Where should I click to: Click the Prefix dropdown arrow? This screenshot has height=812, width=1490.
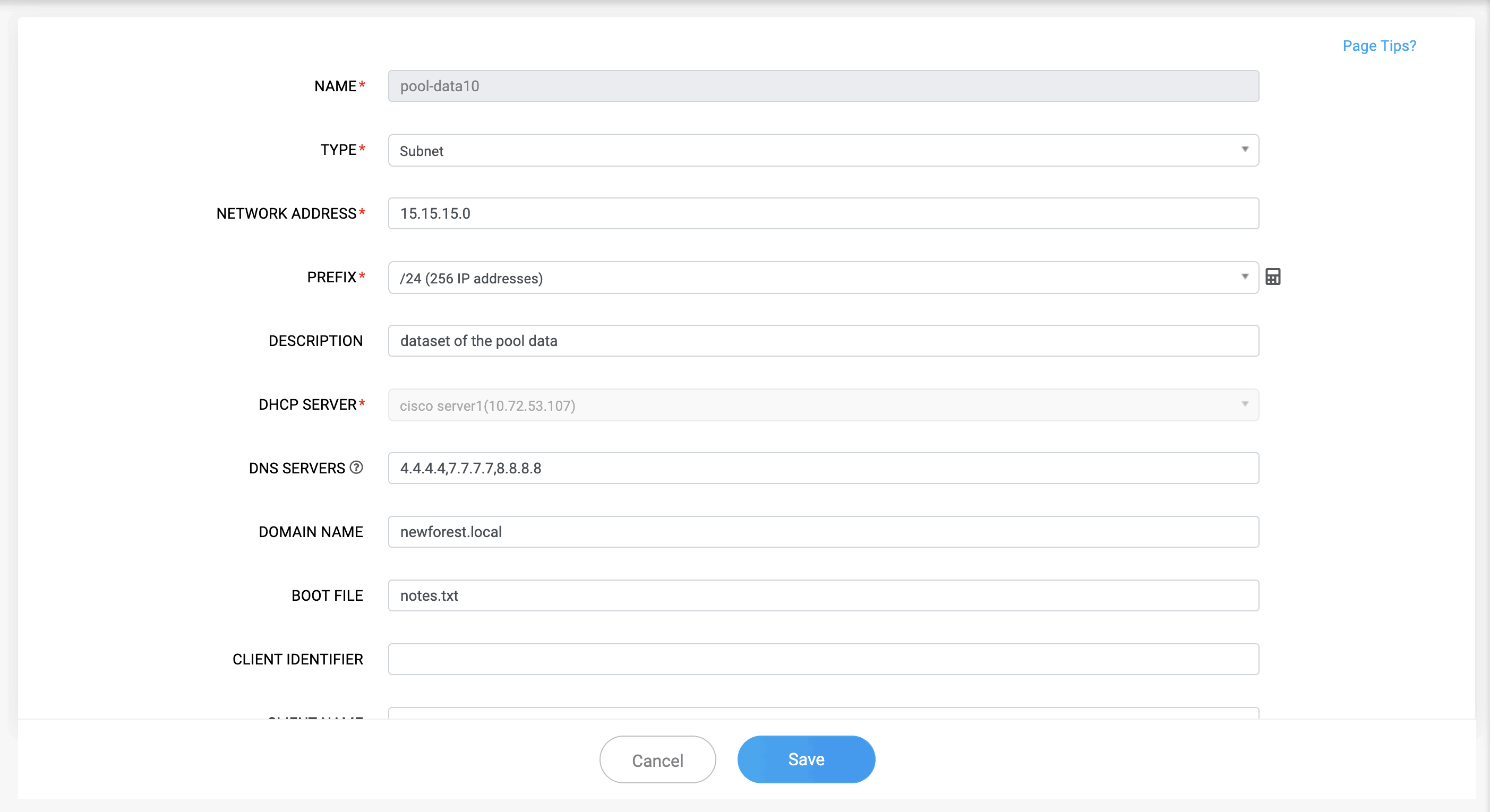click(x=1245, y=277)
